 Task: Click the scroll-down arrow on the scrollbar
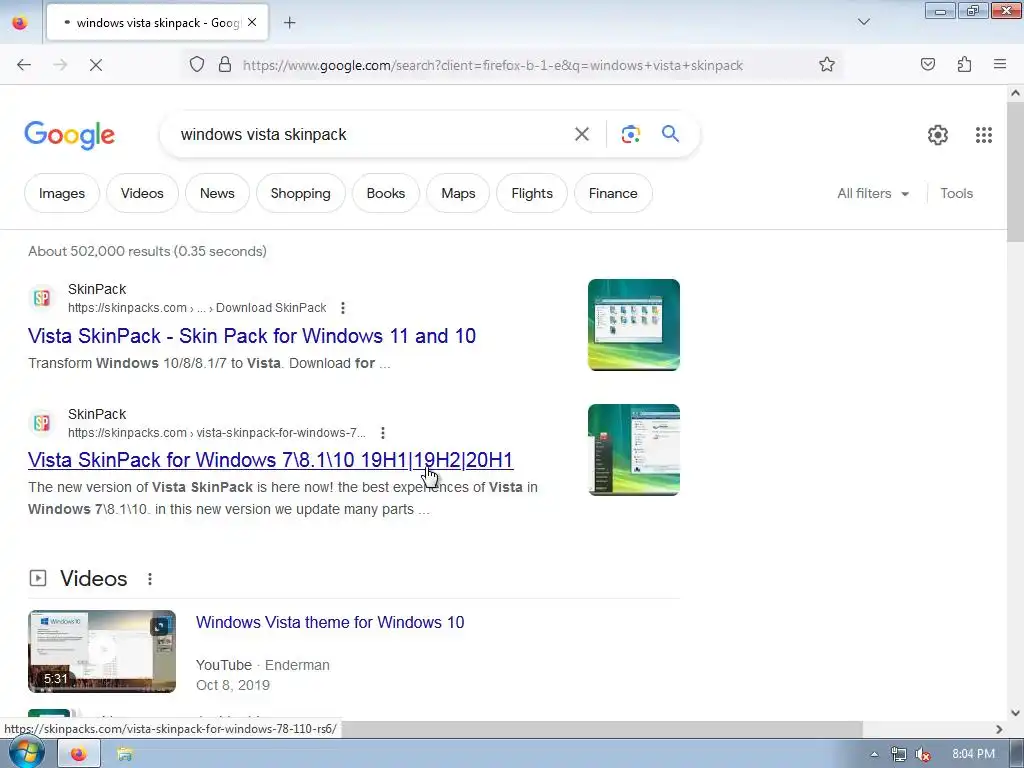[1015, 713]
